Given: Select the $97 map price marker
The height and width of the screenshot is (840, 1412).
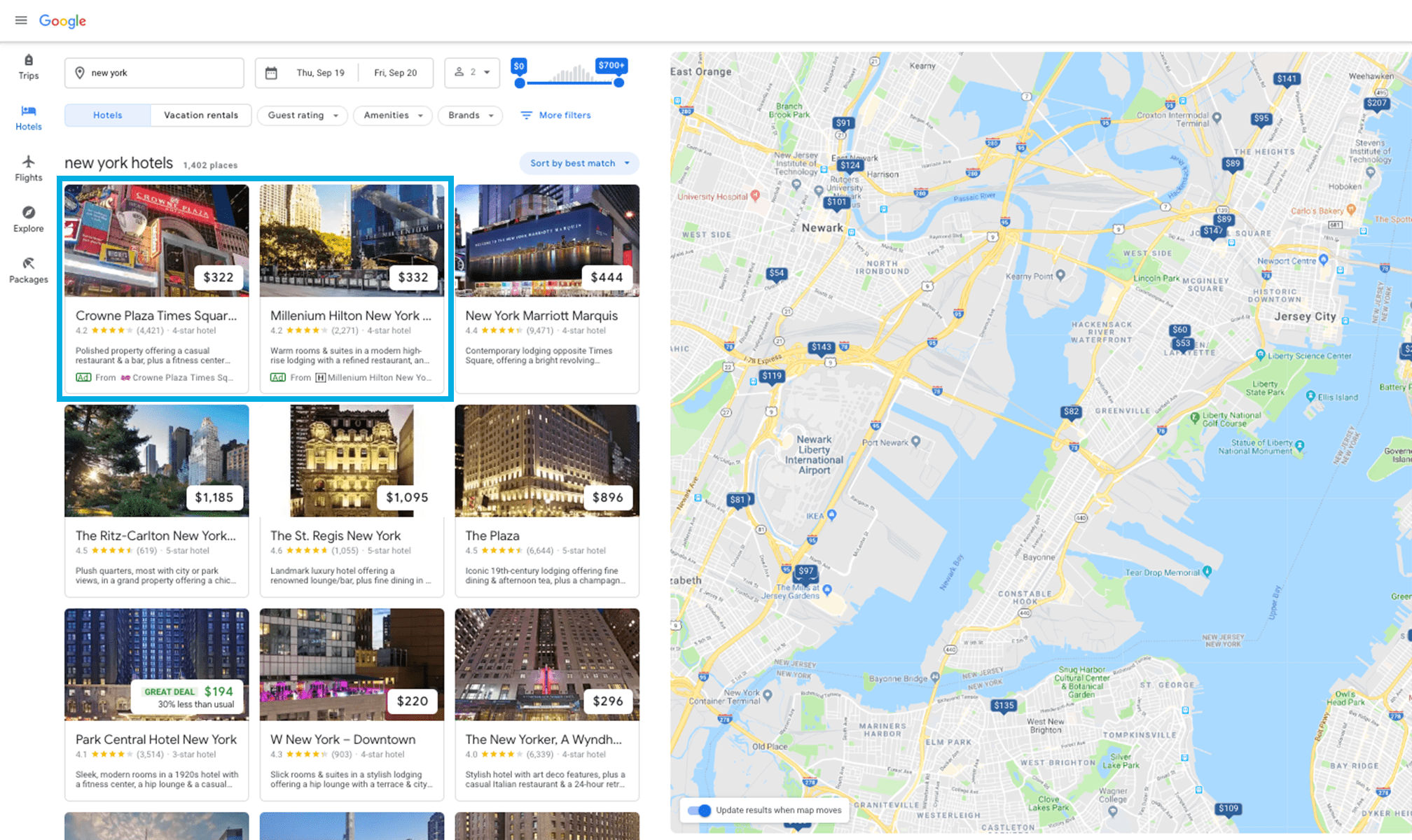Looking at the screenshot, I should [x=806, y=571].
